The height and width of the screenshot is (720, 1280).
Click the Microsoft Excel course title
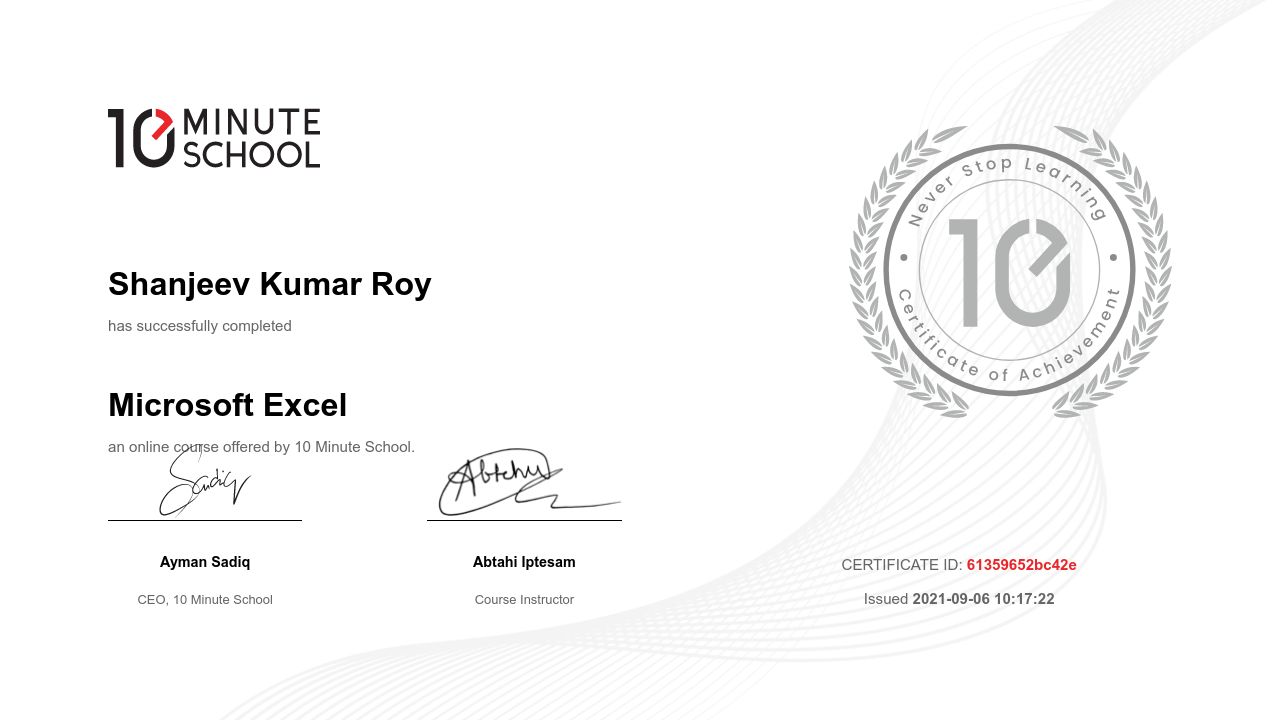tap(227, 405)
